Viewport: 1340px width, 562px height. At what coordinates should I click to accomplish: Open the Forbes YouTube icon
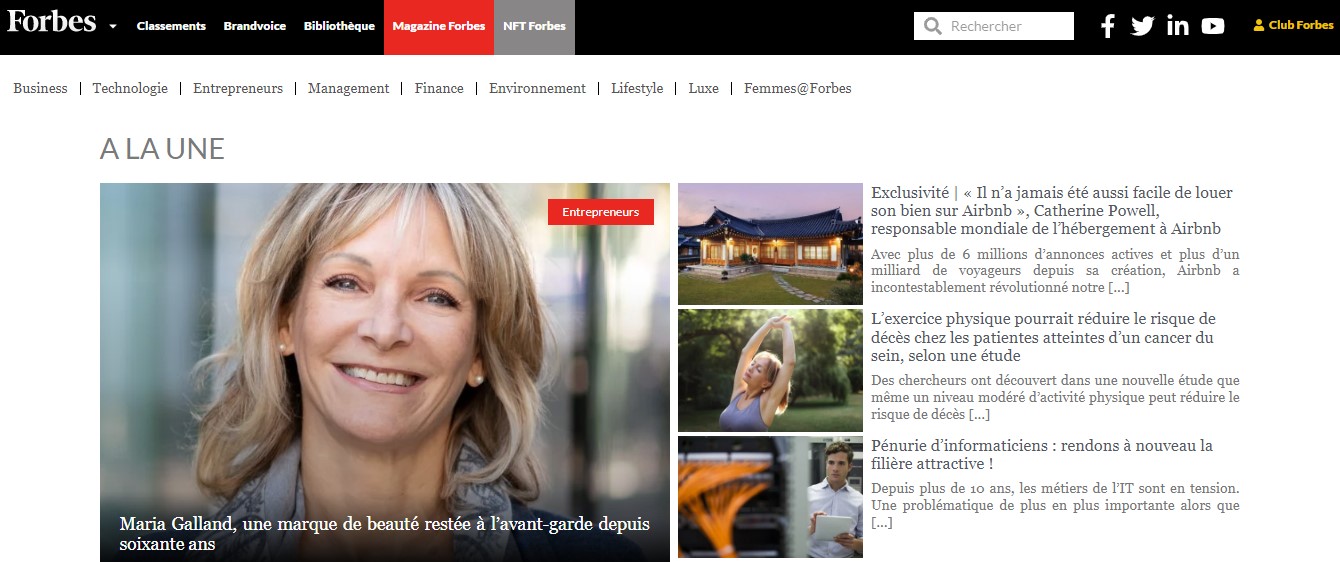click(x=1213, y=26)
